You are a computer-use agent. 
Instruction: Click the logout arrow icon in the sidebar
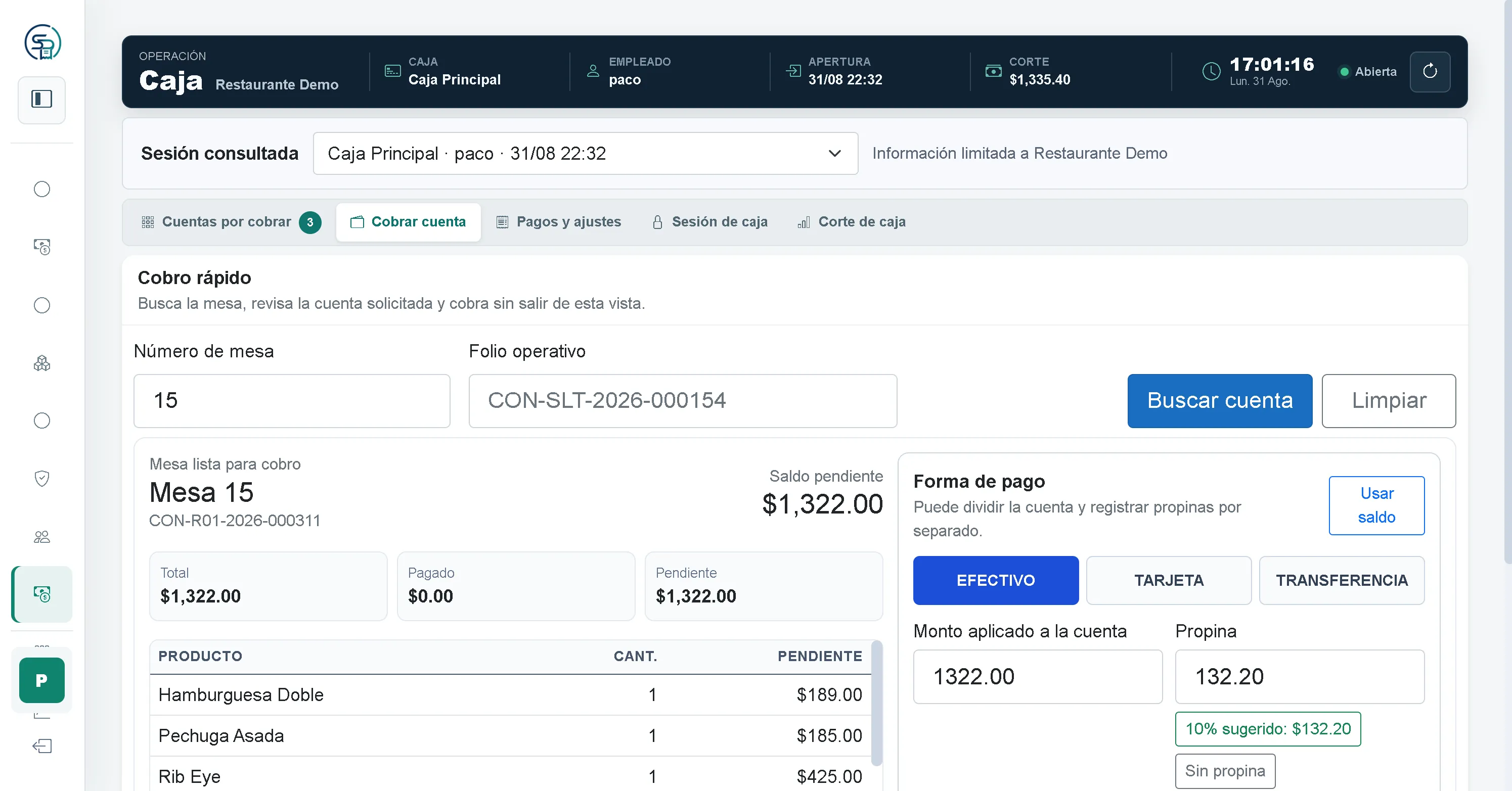[x=41, y=746]
